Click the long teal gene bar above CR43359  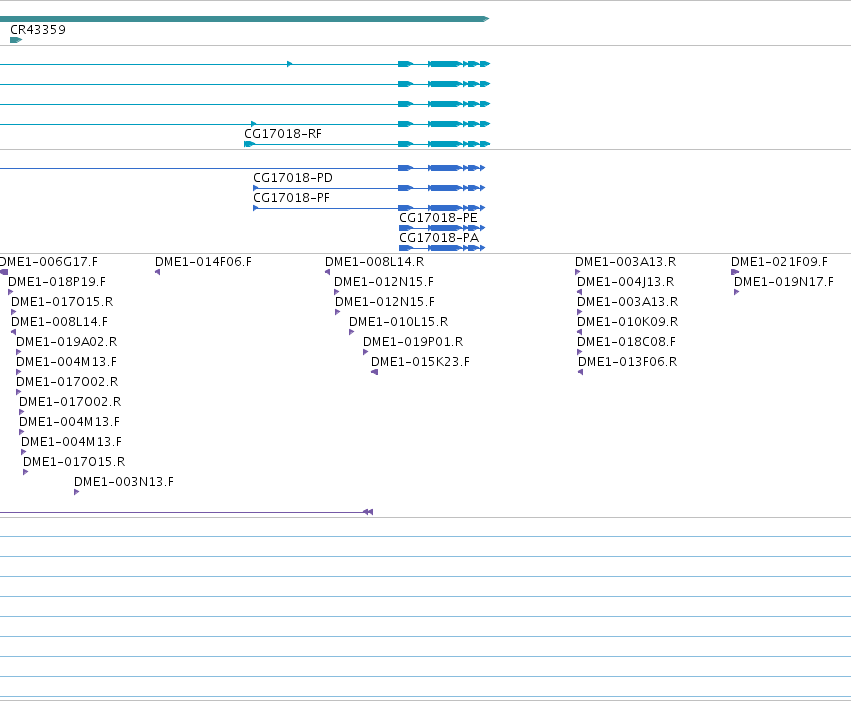[x=244, y=19]
